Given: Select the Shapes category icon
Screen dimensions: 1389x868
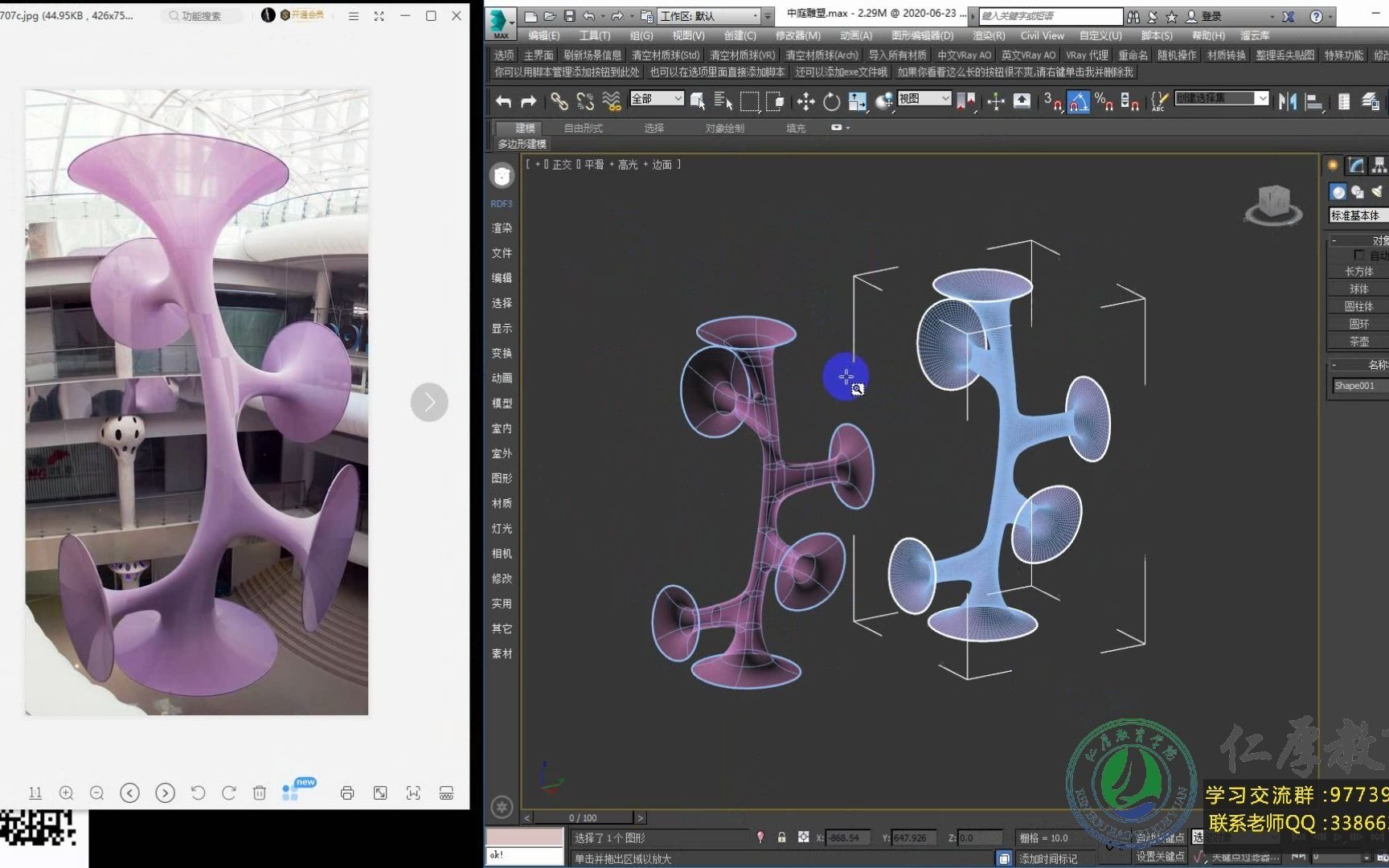Looking at the screenshot, I should coord(1358,191).
